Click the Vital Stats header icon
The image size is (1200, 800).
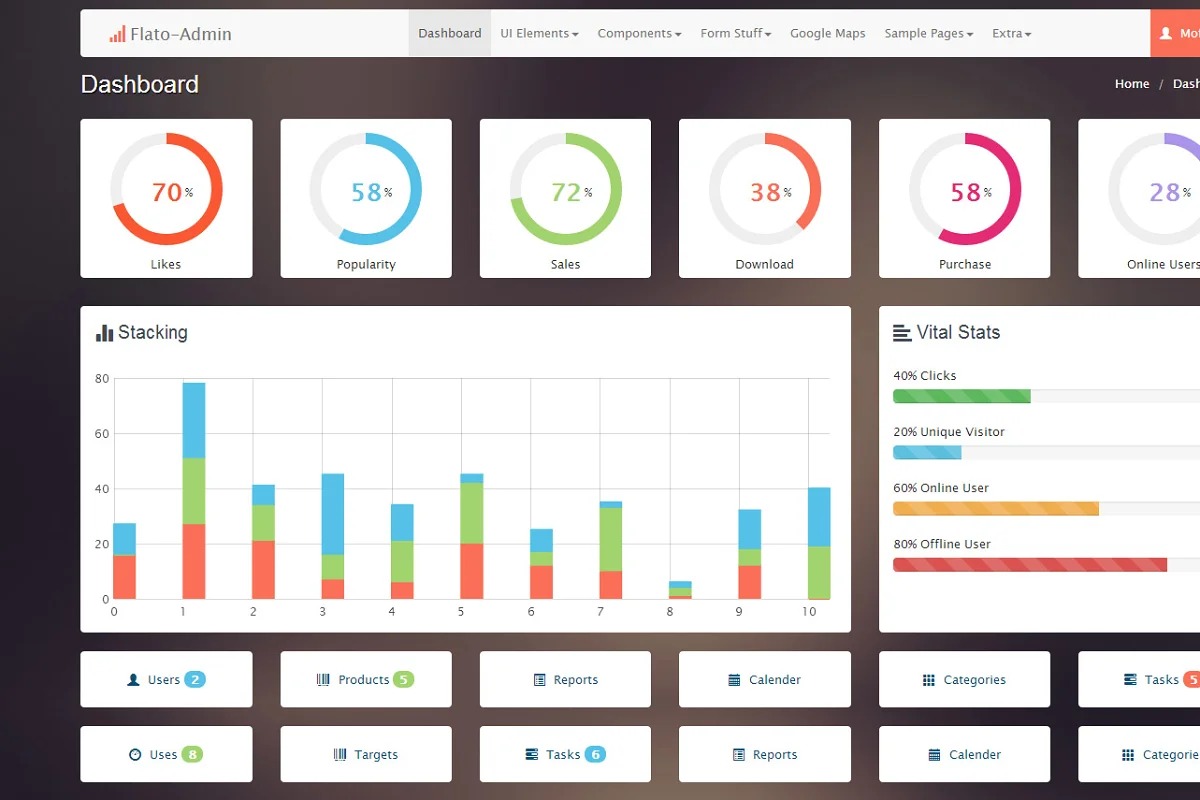click(902, 333)
